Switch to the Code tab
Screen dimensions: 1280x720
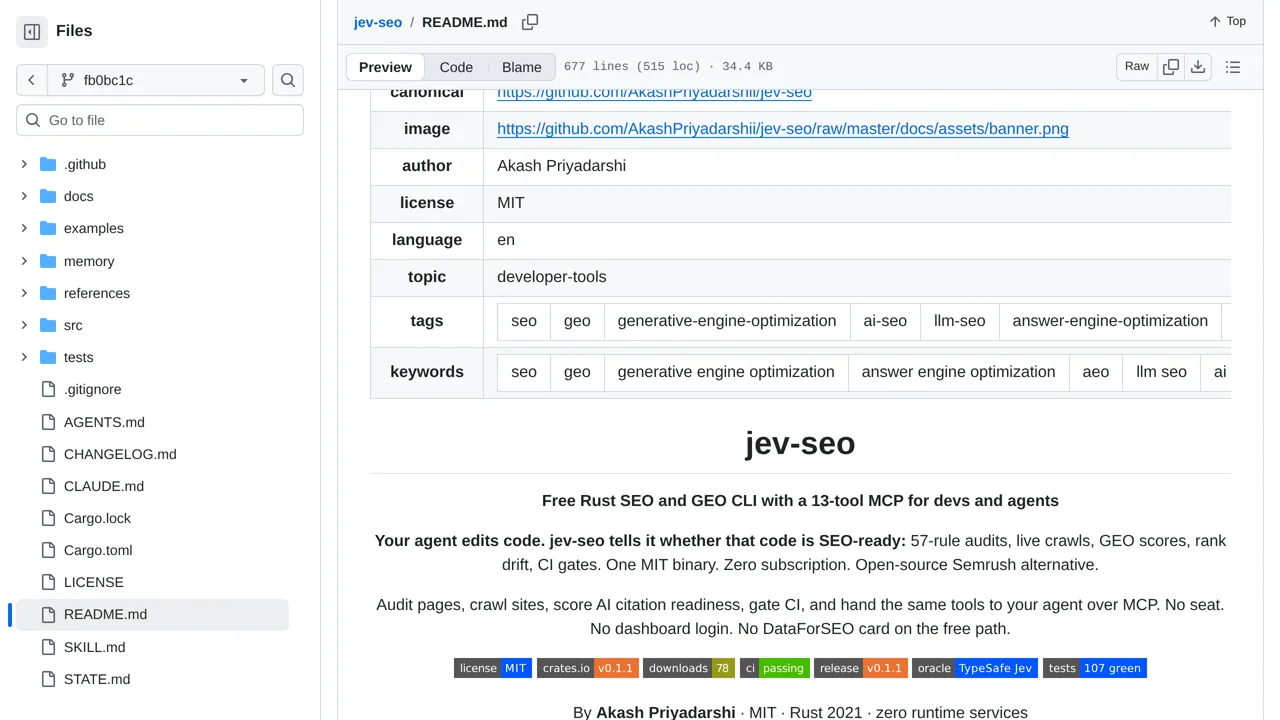(x=456, y=67)
